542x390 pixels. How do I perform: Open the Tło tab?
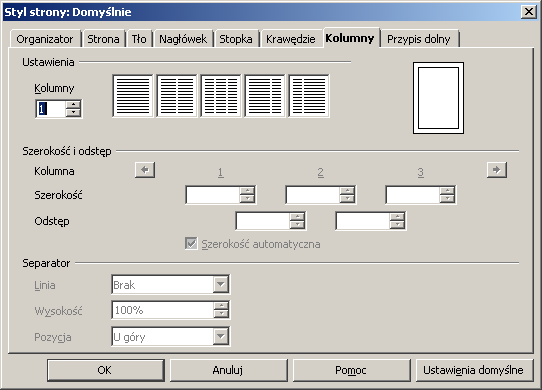139,39
